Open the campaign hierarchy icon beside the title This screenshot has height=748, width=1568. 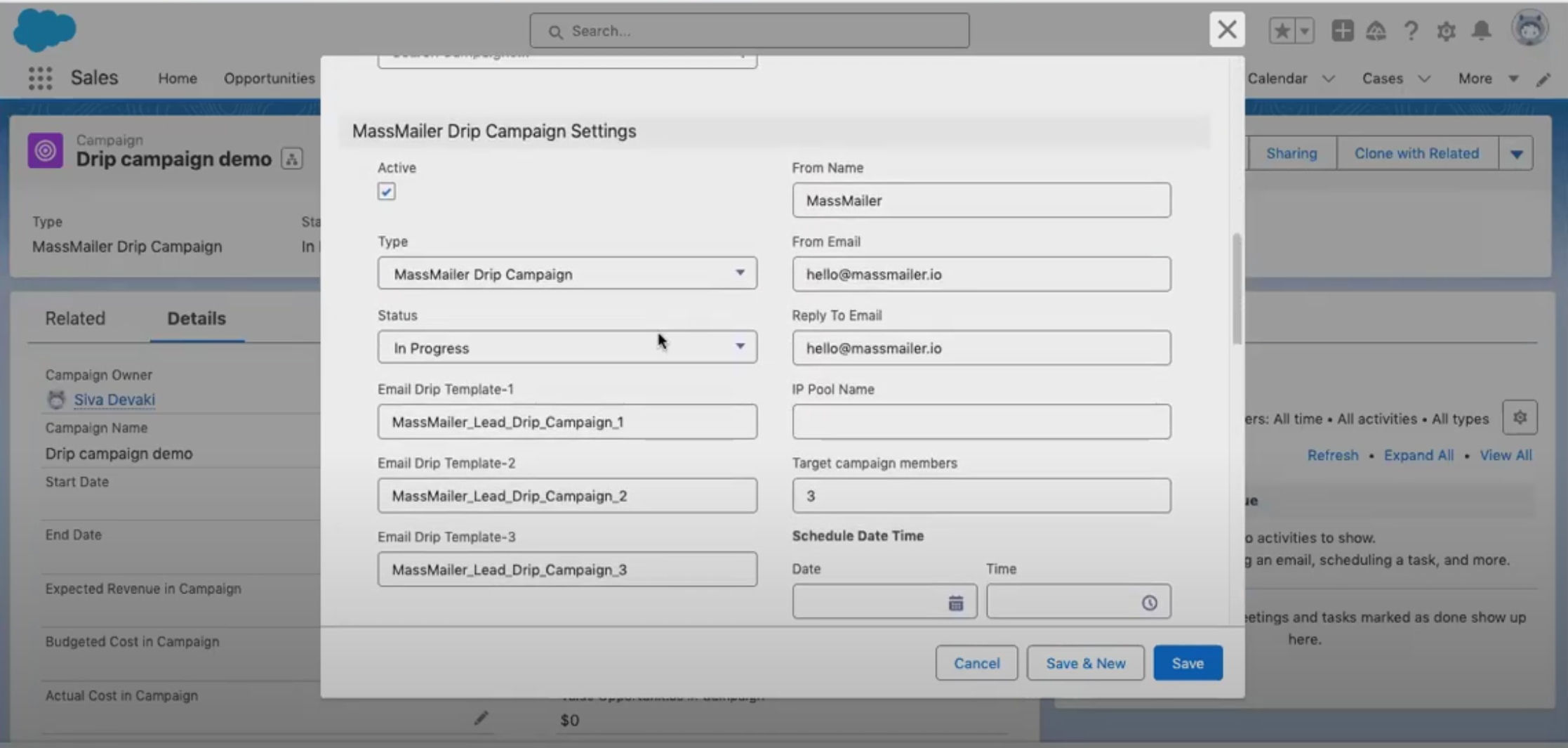[292, 159]
